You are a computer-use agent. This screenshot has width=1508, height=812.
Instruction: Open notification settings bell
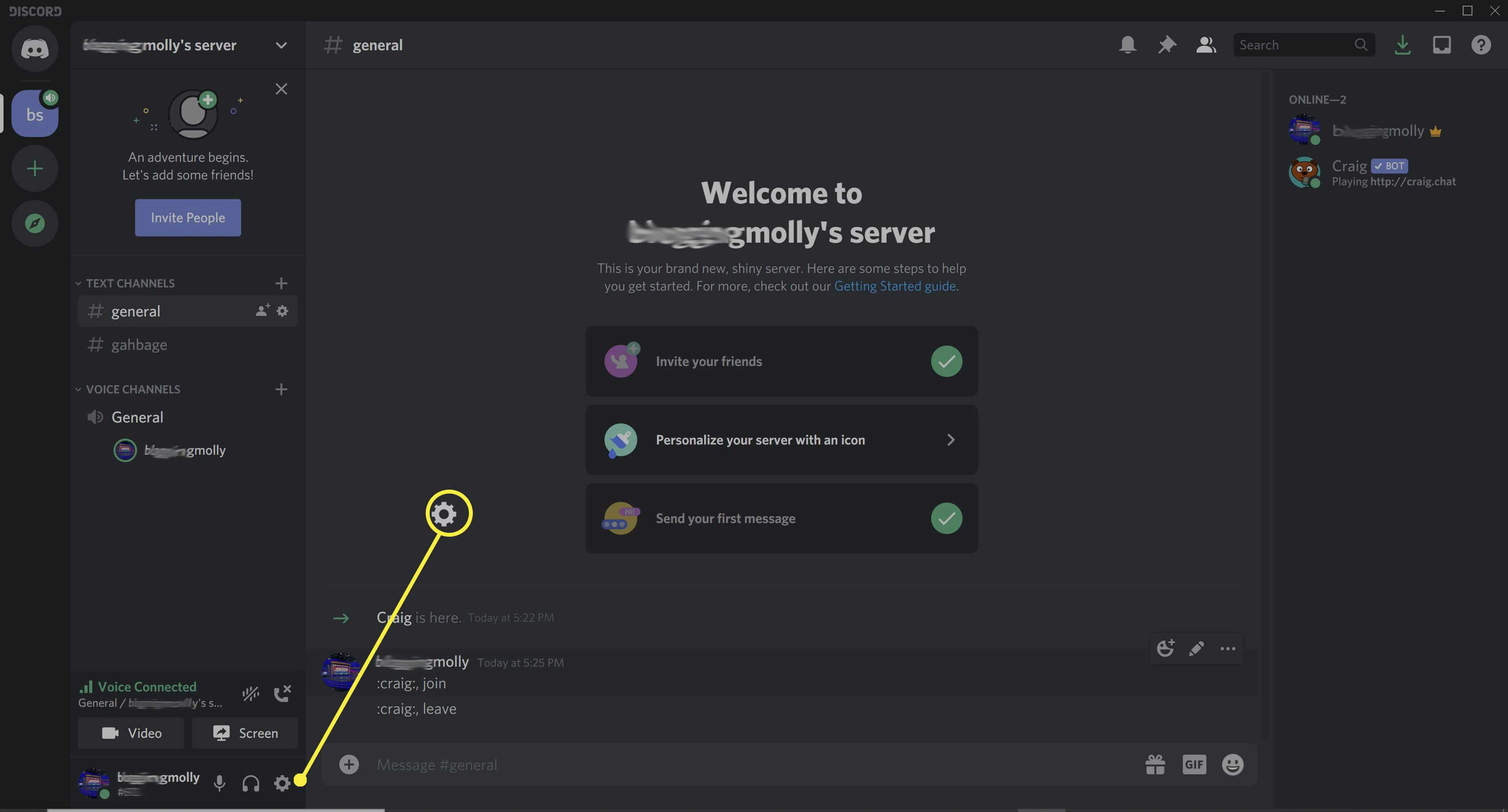(x=1127, y=45)
